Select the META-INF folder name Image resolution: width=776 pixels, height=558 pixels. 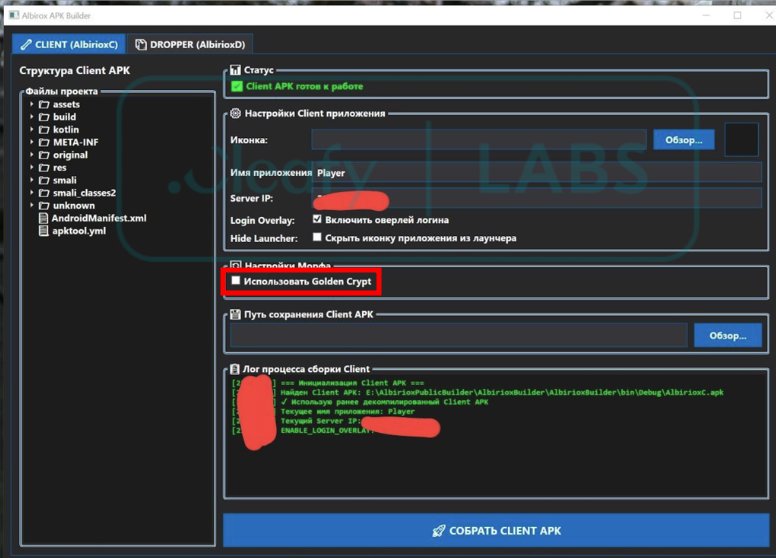tap(75, 142)
